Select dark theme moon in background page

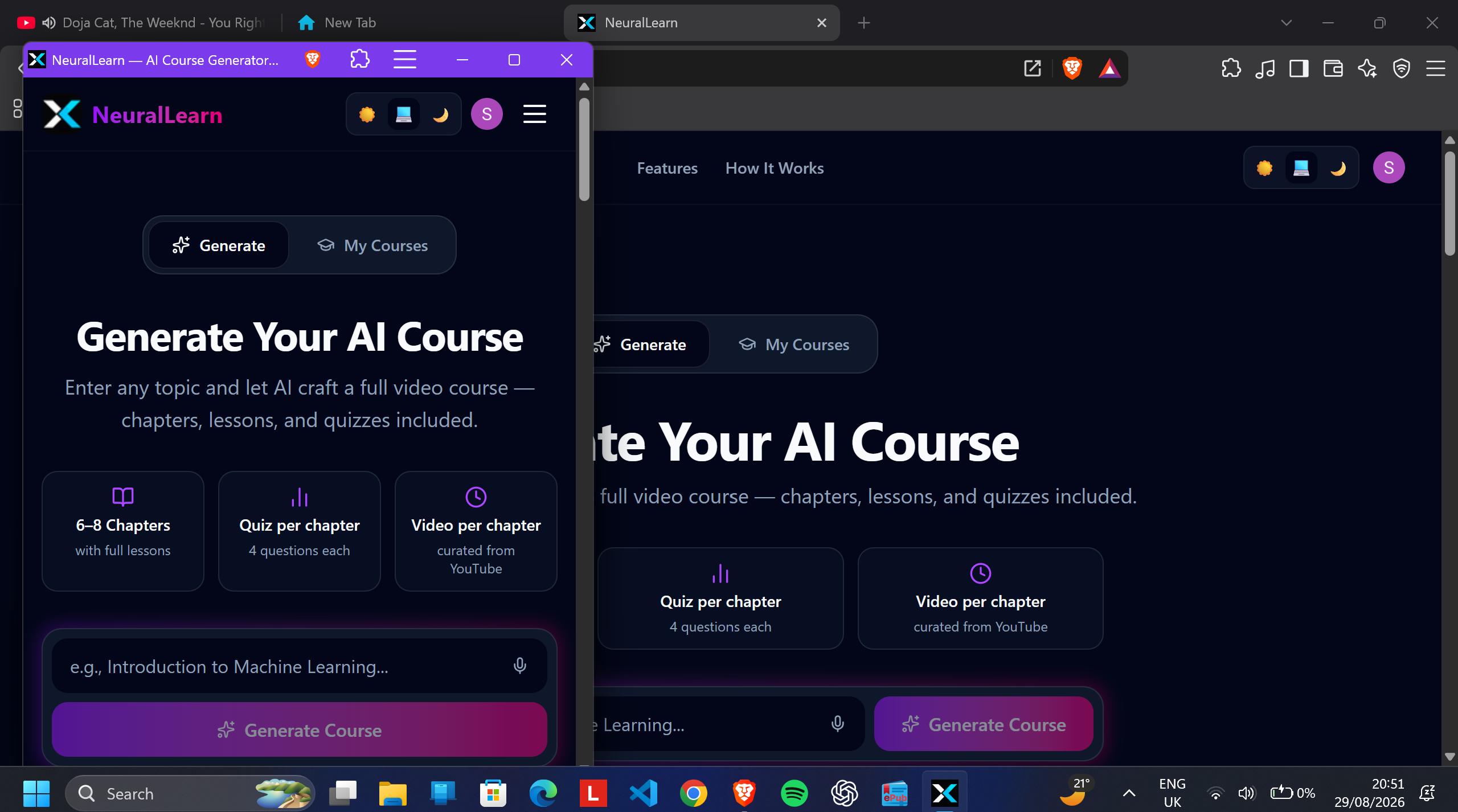(x=1338, y=168)
